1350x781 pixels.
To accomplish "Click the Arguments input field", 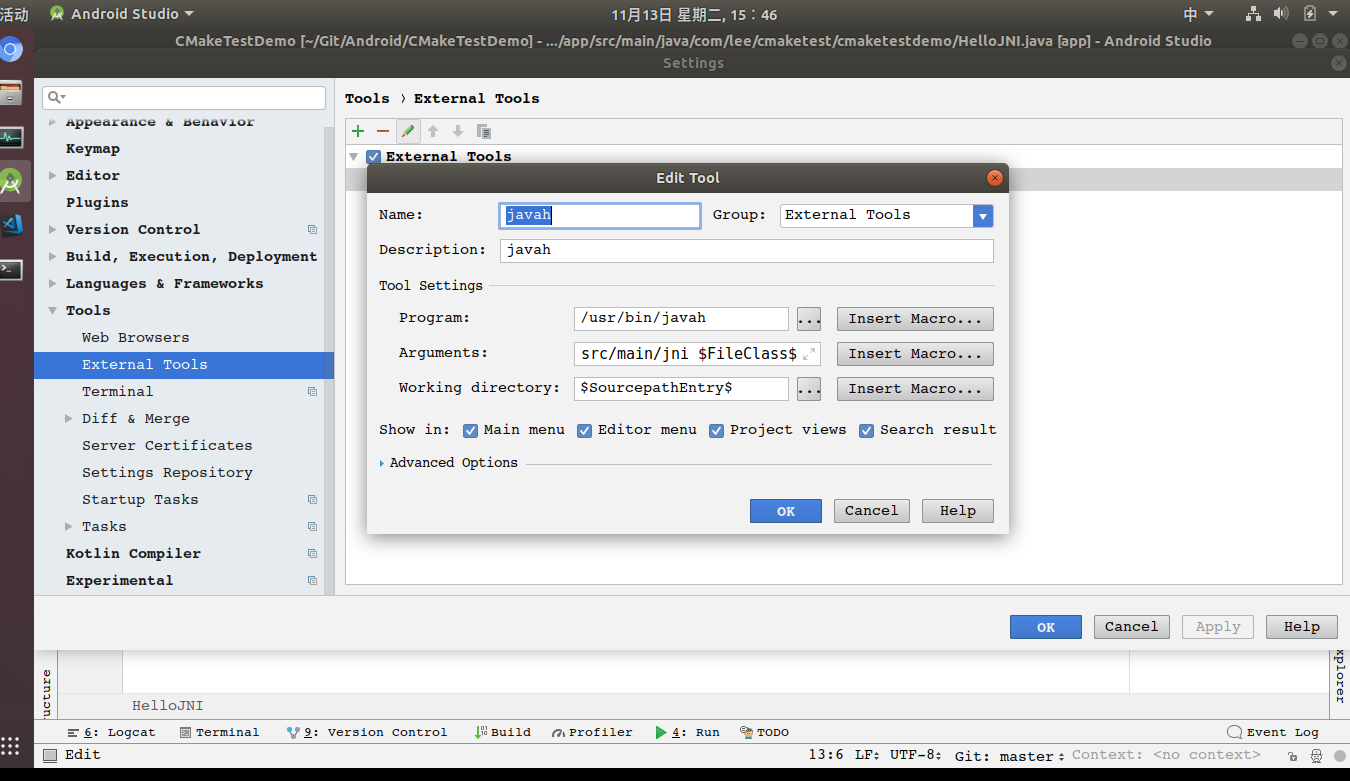I will coord(690,353).
